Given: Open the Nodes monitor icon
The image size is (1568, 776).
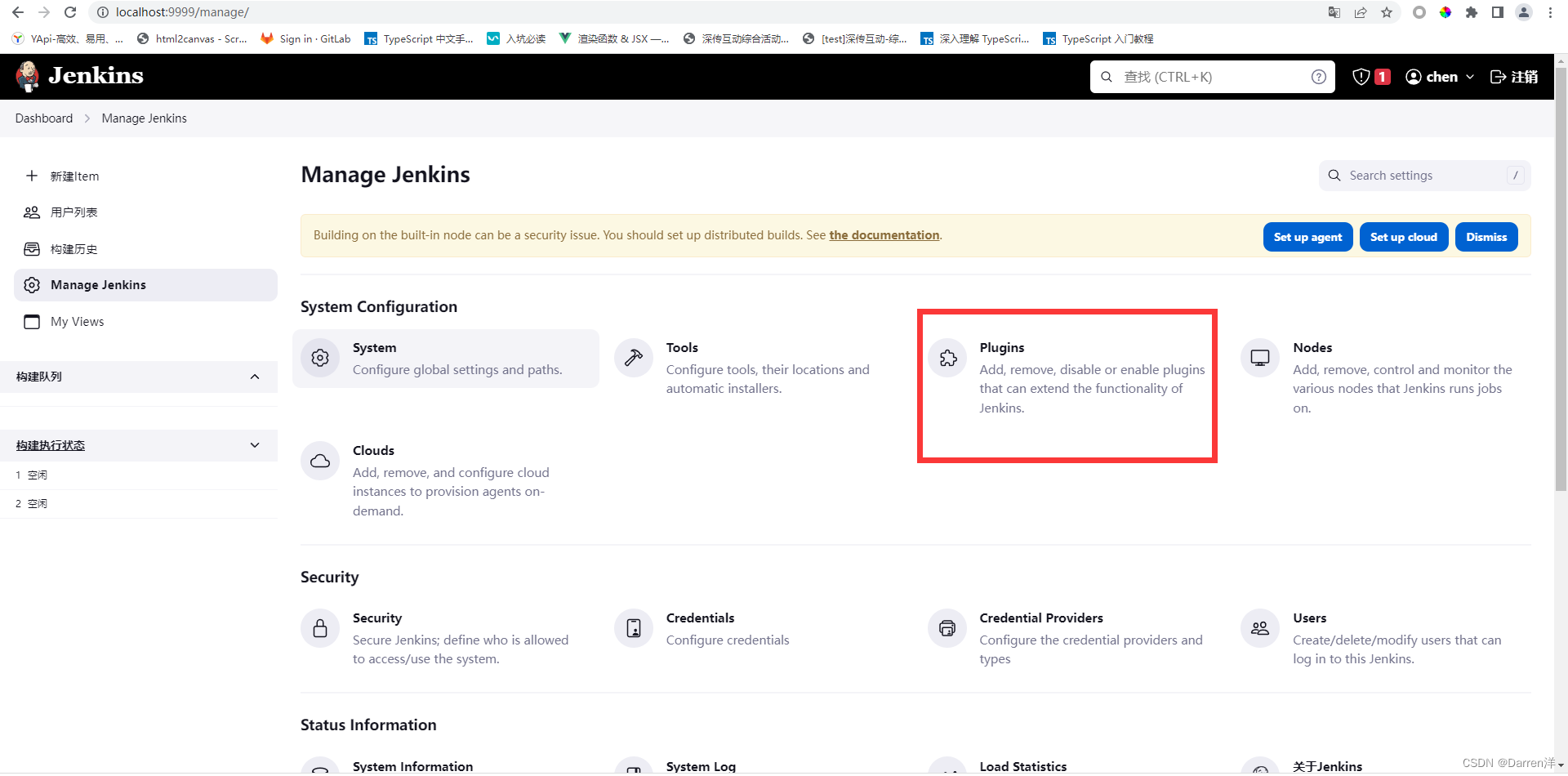Looking at the screenshot, I should pos(1260,358).
